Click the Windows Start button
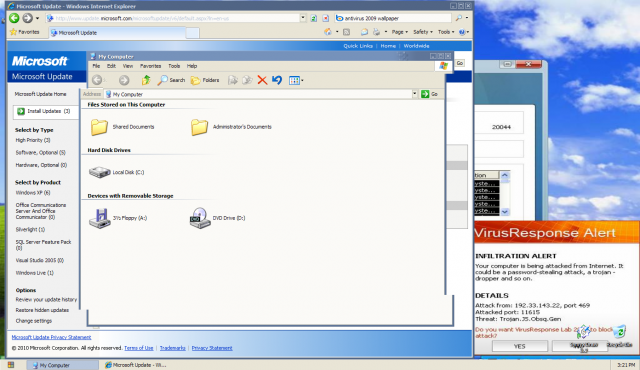 pos(11,365)
